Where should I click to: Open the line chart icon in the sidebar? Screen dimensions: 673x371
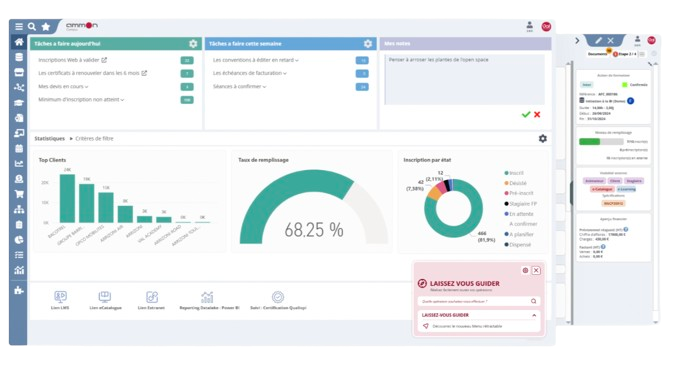click(19, 164)
